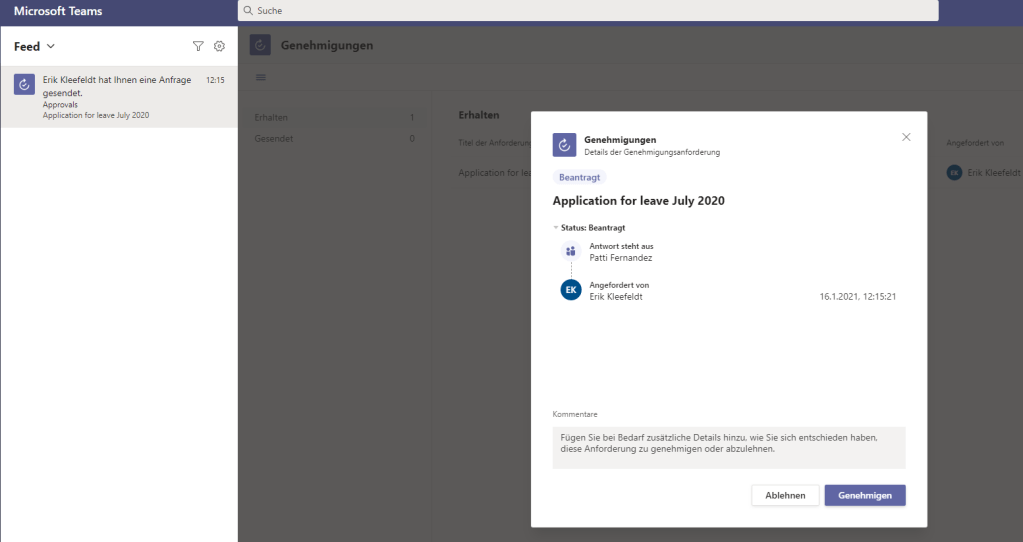The width and height of the screenshot is (1023, 542).
Task: Click the Genehmigungen app icon in header
Action: pos(260,46)
